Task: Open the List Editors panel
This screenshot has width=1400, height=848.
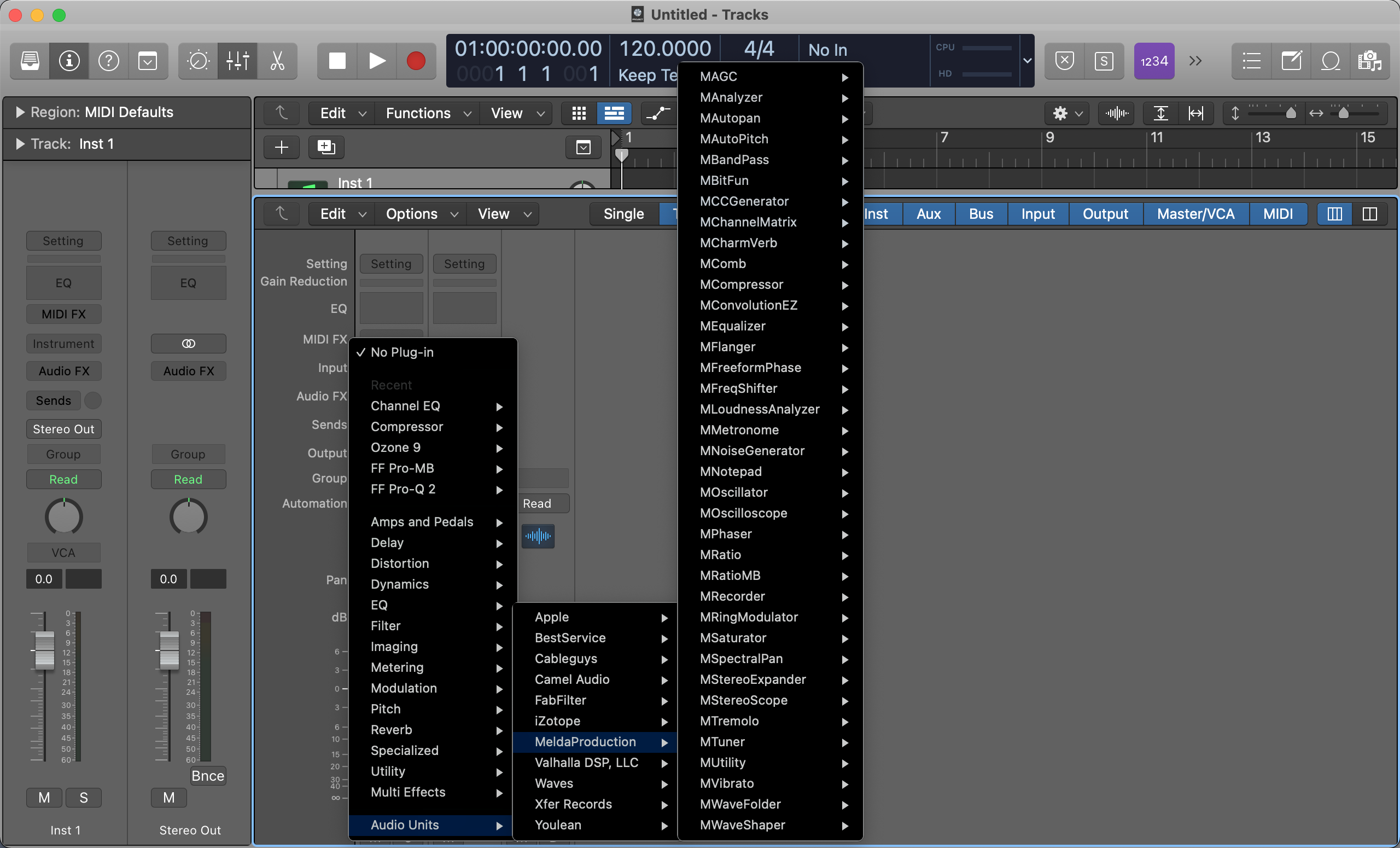Action: [x=1251, y=61]
